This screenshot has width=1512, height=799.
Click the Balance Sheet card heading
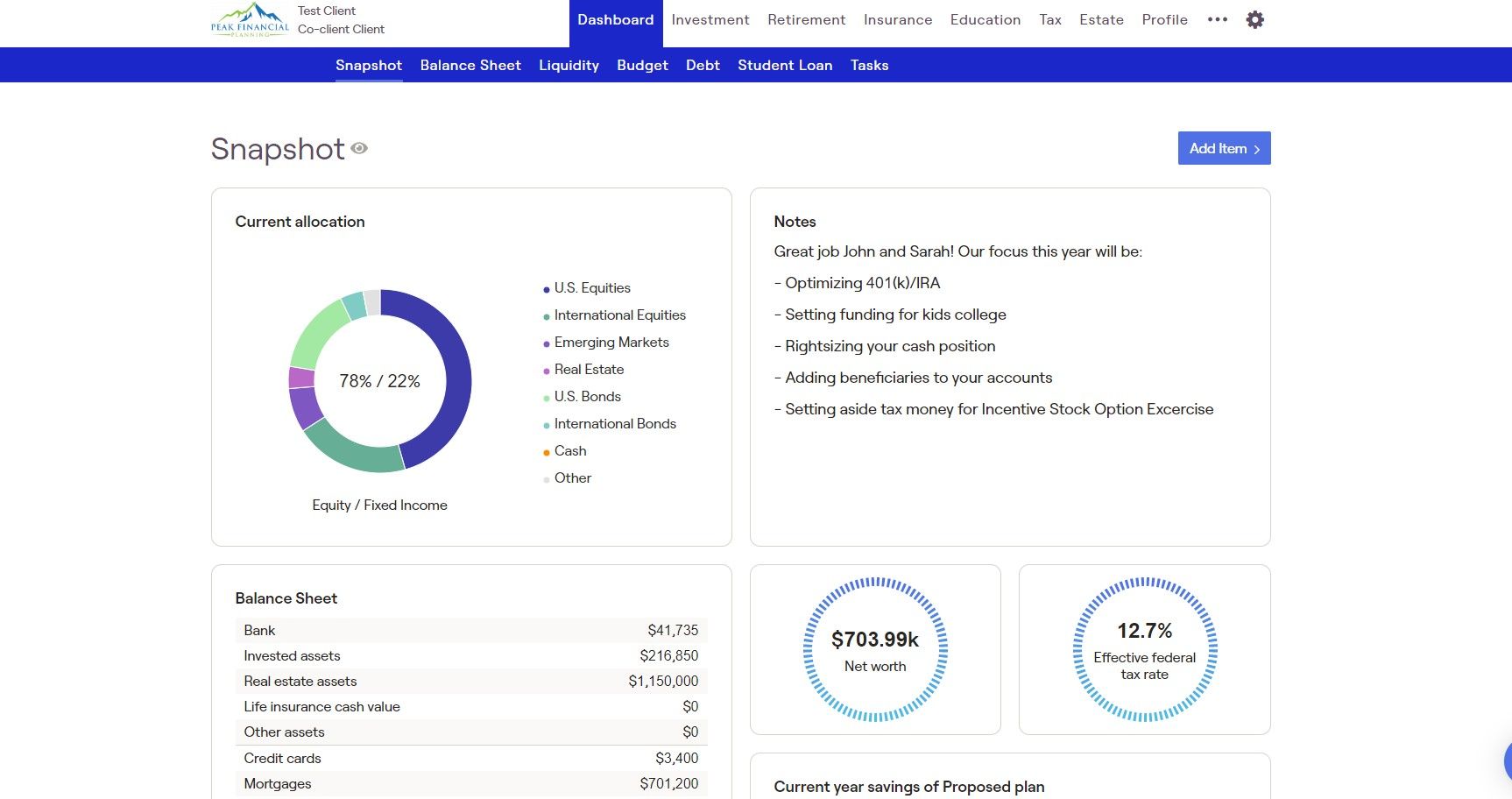286,598
